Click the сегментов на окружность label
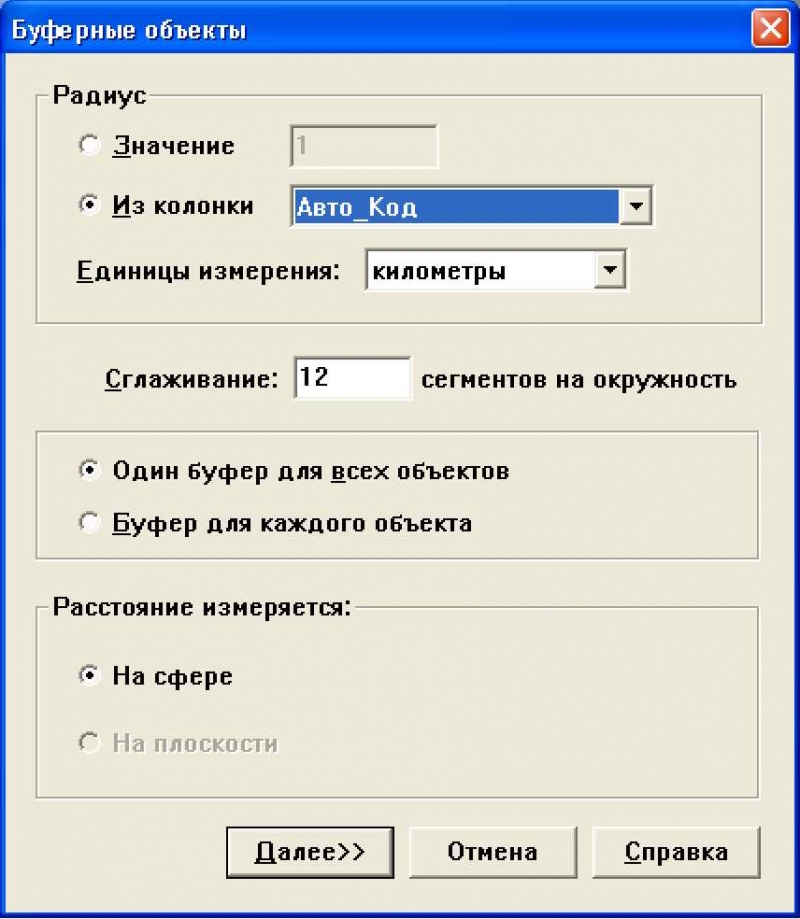Image resolution: width=800 pixels, height=919 pixels. (578, 380)
